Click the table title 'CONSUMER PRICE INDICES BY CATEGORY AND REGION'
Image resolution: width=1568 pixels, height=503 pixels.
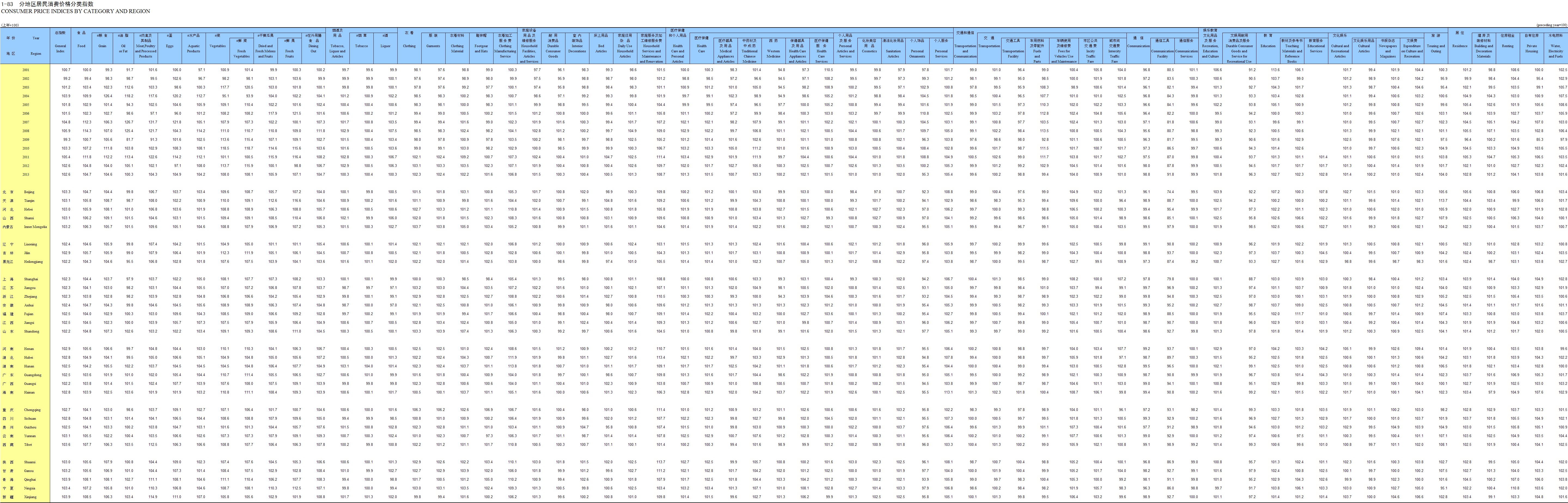click(75, 11)
